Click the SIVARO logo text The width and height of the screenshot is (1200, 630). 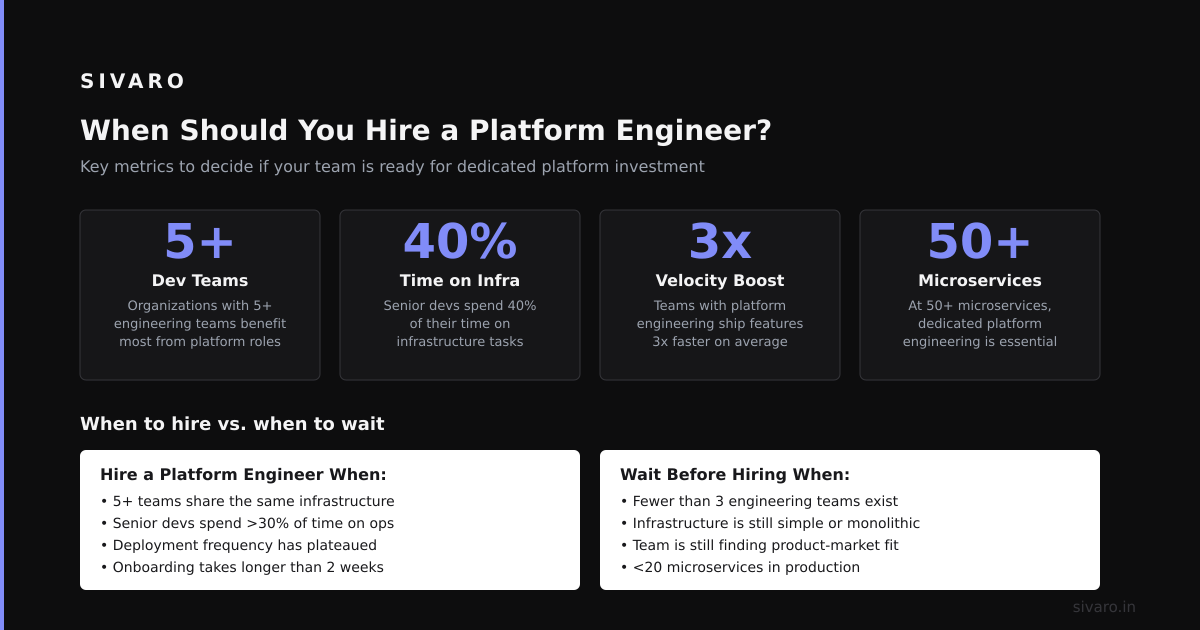point(133,81)
